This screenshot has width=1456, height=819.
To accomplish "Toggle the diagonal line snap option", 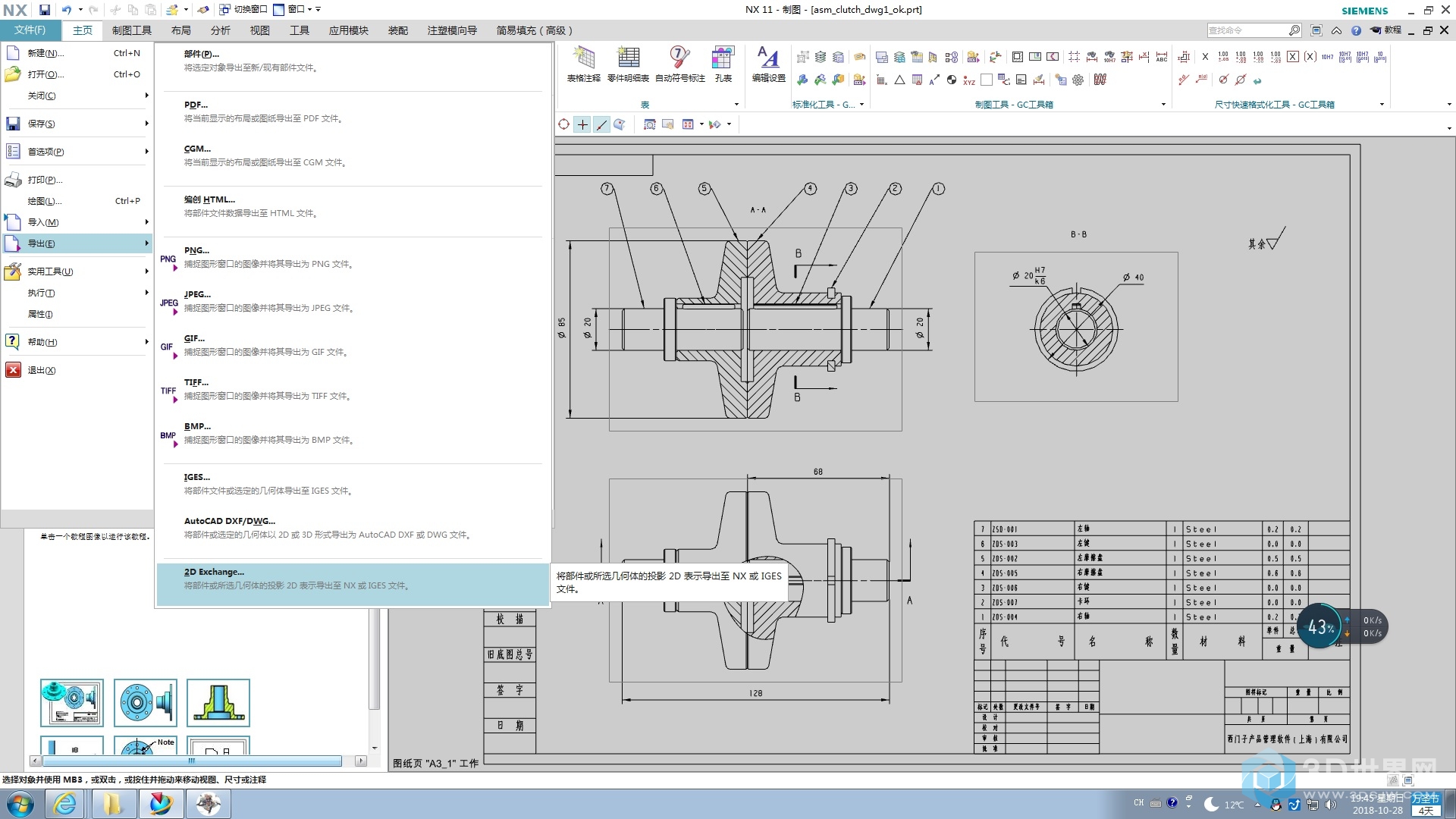I will coord(601,124).
